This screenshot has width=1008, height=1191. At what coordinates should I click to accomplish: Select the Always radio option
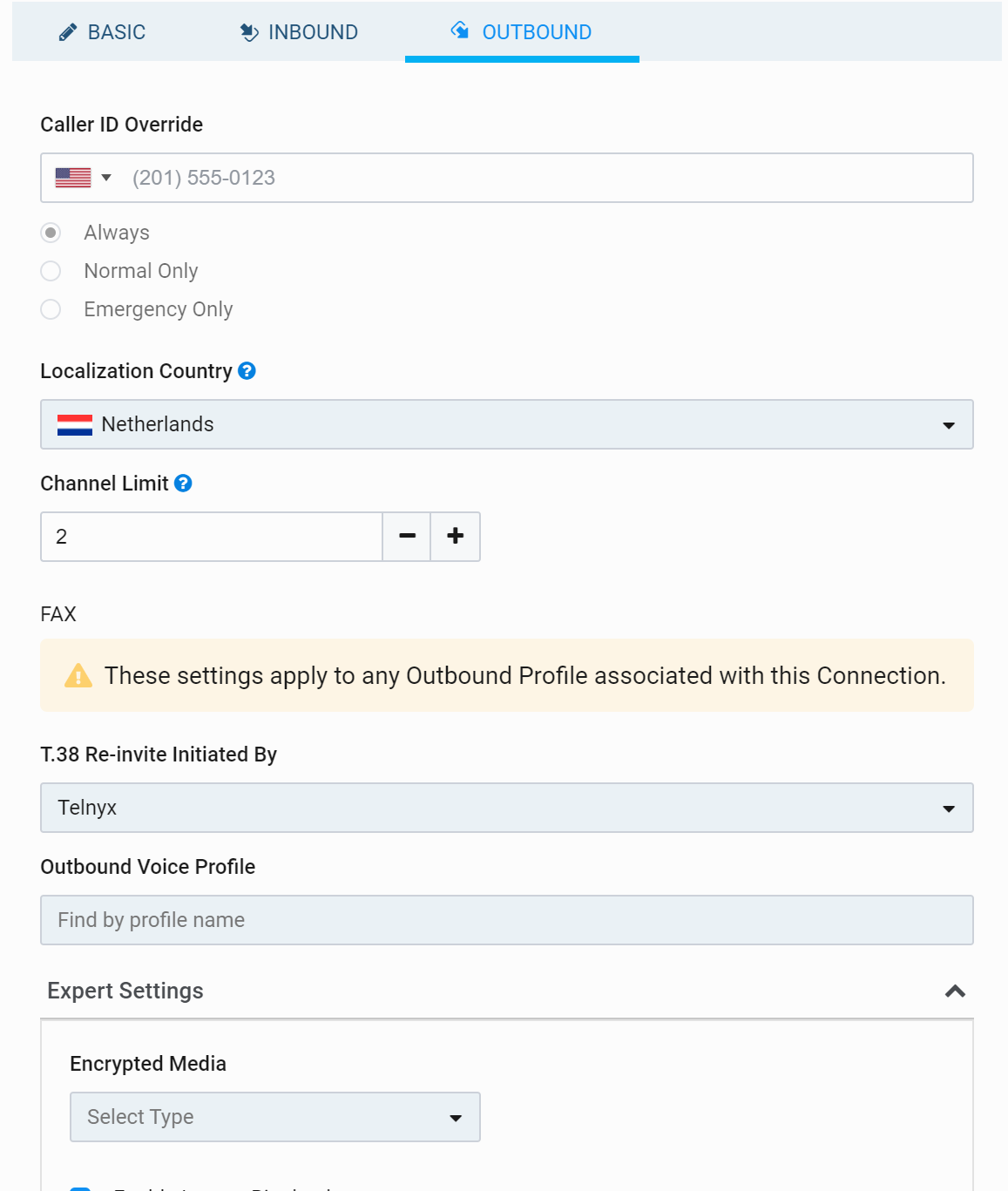point(51,233)
